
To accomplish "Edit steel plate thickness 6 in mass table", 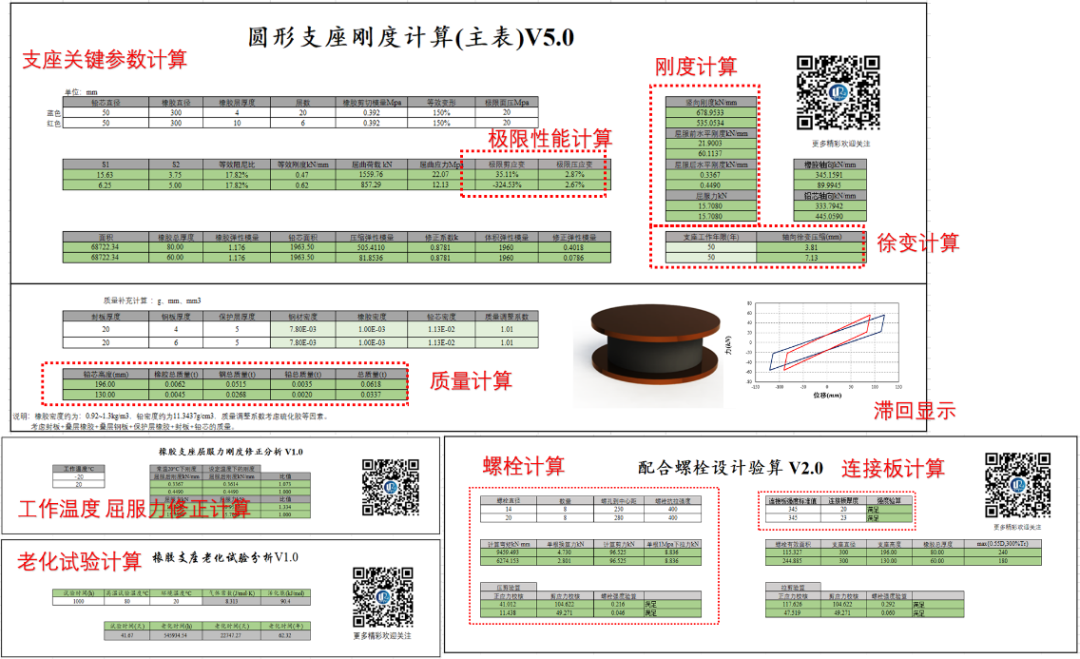I will pos(176,342).
